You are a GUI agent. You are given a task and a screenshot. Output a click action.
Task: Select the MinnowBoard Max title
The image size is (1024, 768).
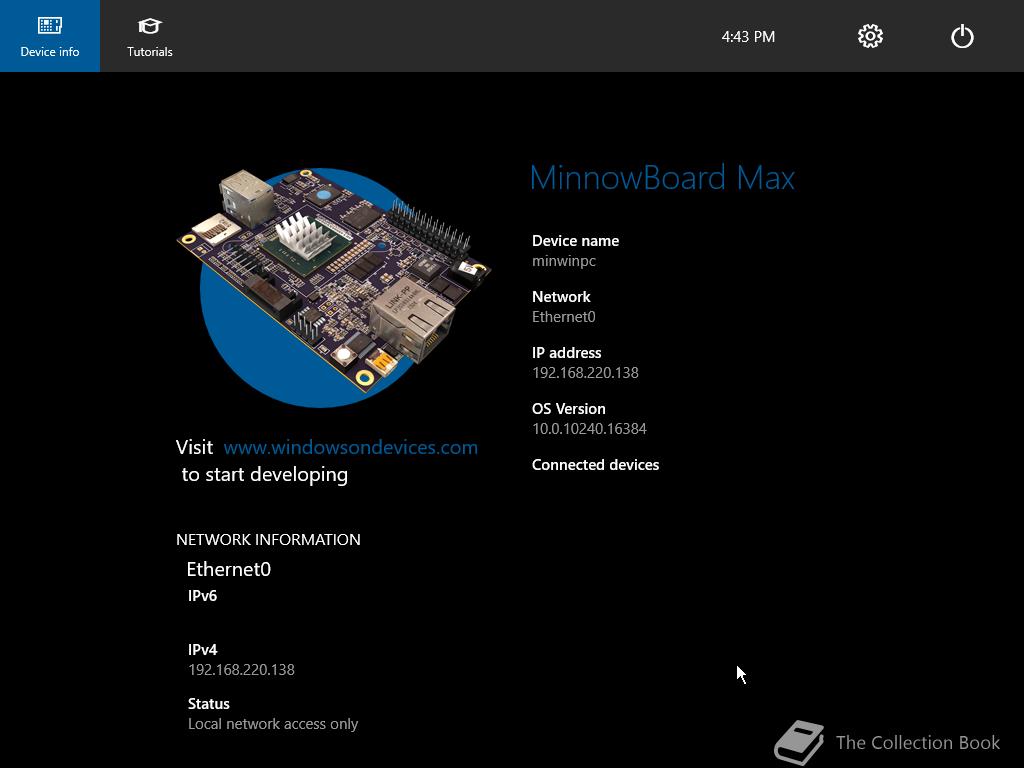click(x=662, y=178)
